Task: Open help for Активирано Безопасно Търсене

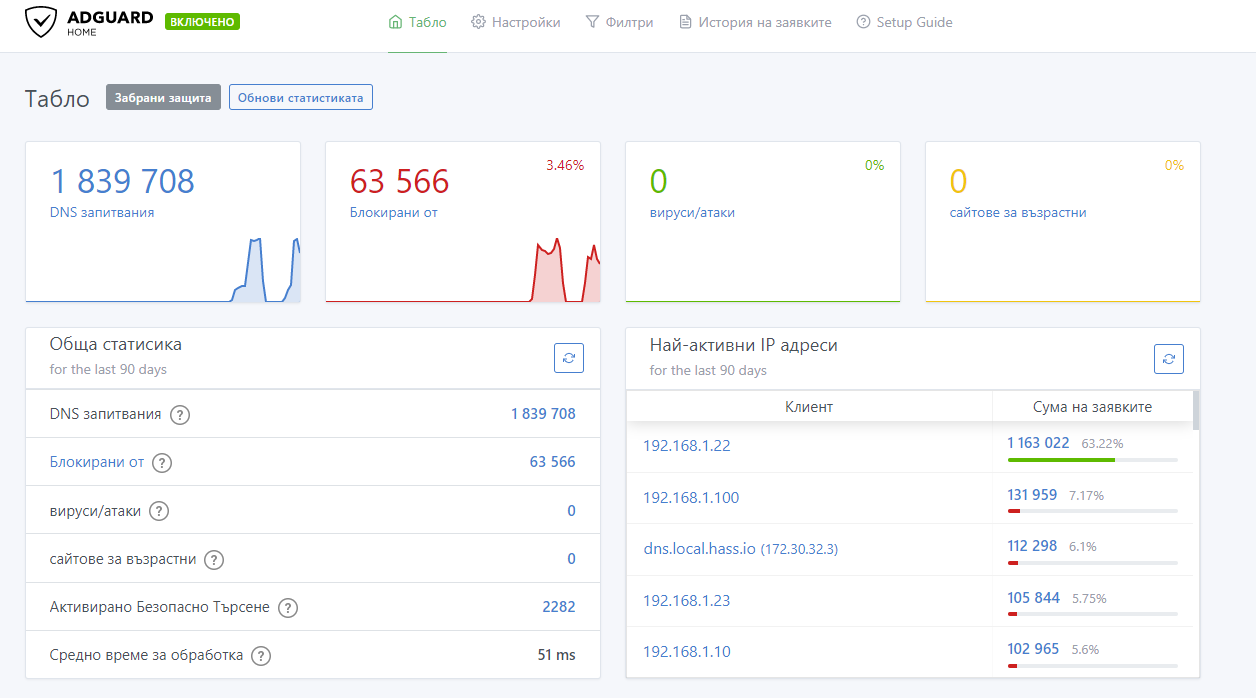Action: pyautogui.click(x=288, y=608)
